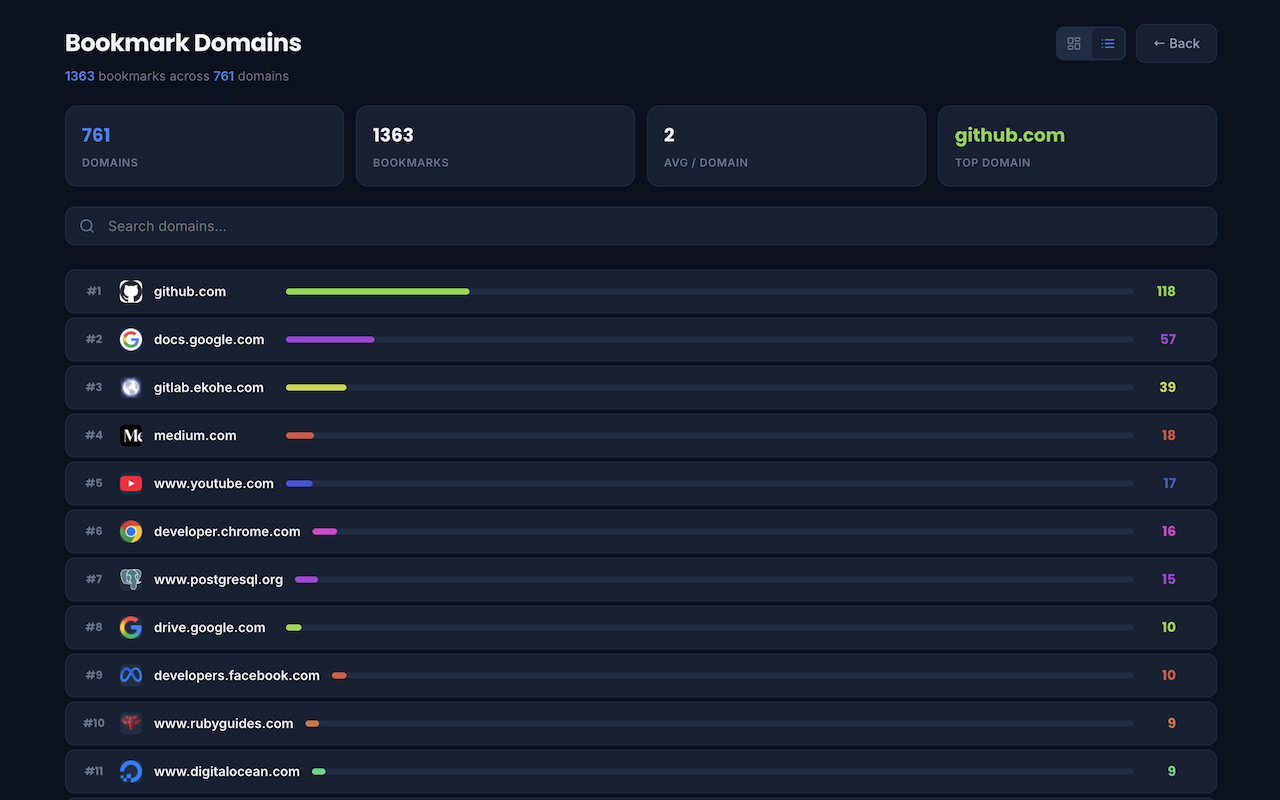Switch to grid view layout
The width and height of the screenshot is (1280, 800).
coord(1074,43)
